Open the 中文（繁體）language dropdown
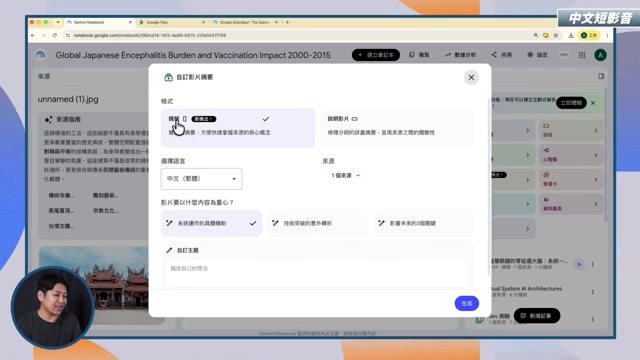640x360 pixels. tap(201, 179)
